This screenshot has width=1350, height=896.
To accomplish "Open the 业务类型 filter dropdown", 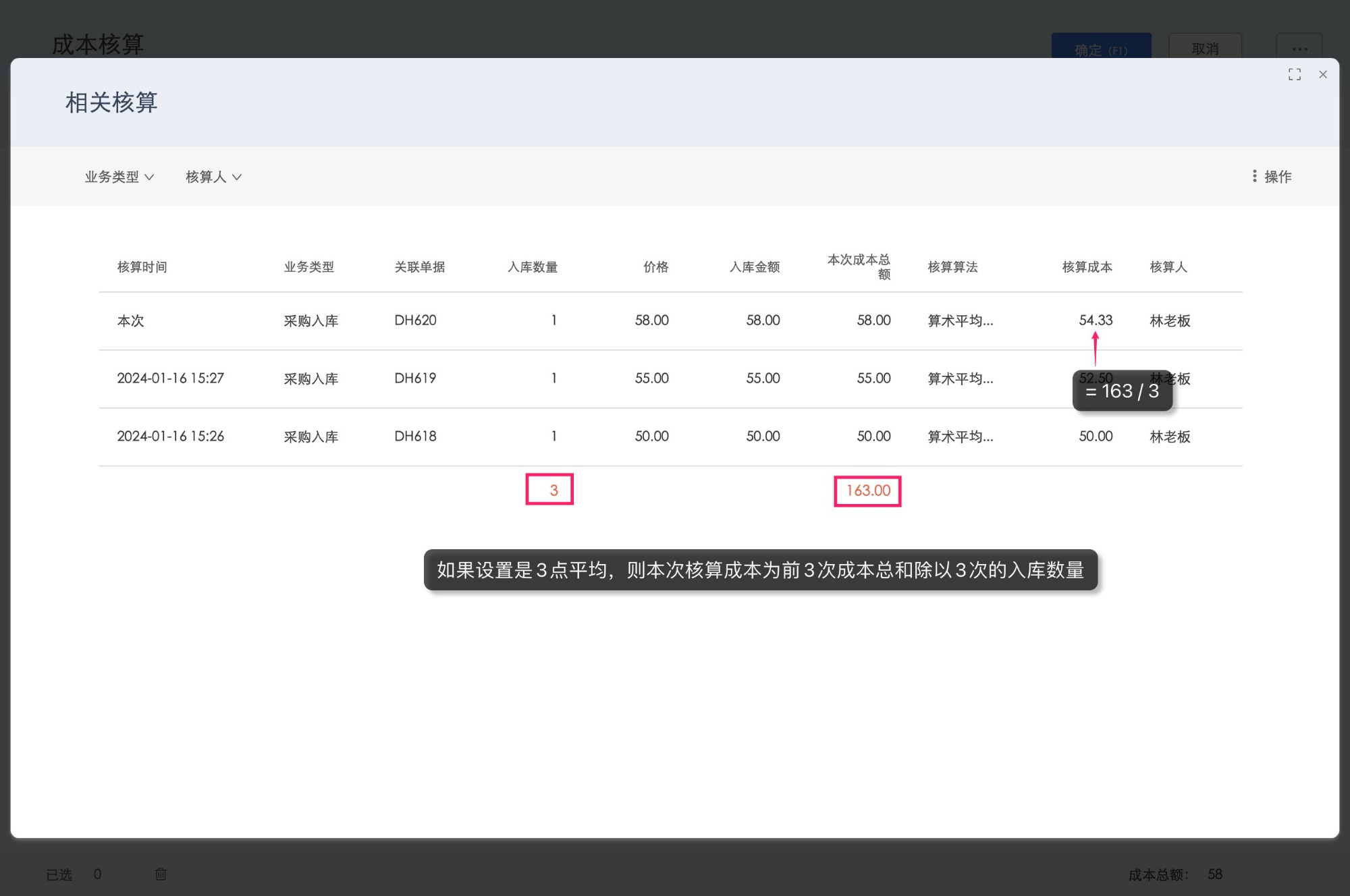I will [119, 176].
